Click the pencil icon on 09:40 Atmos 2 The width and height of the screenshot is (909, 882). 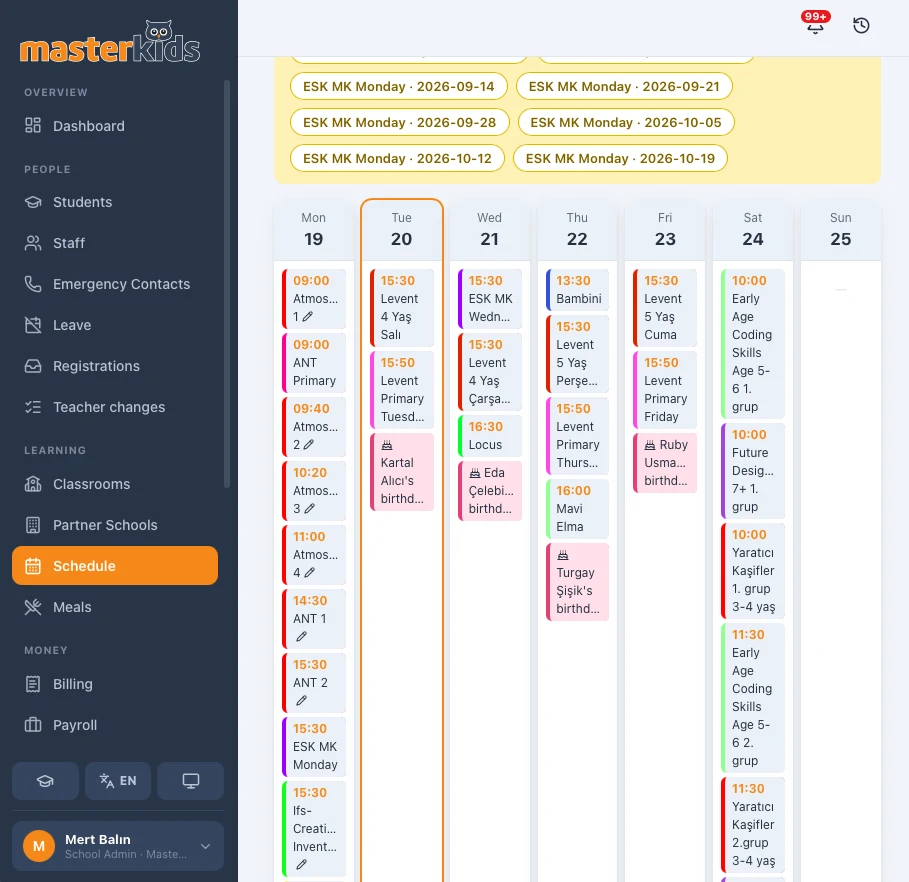tap(308, 445)
